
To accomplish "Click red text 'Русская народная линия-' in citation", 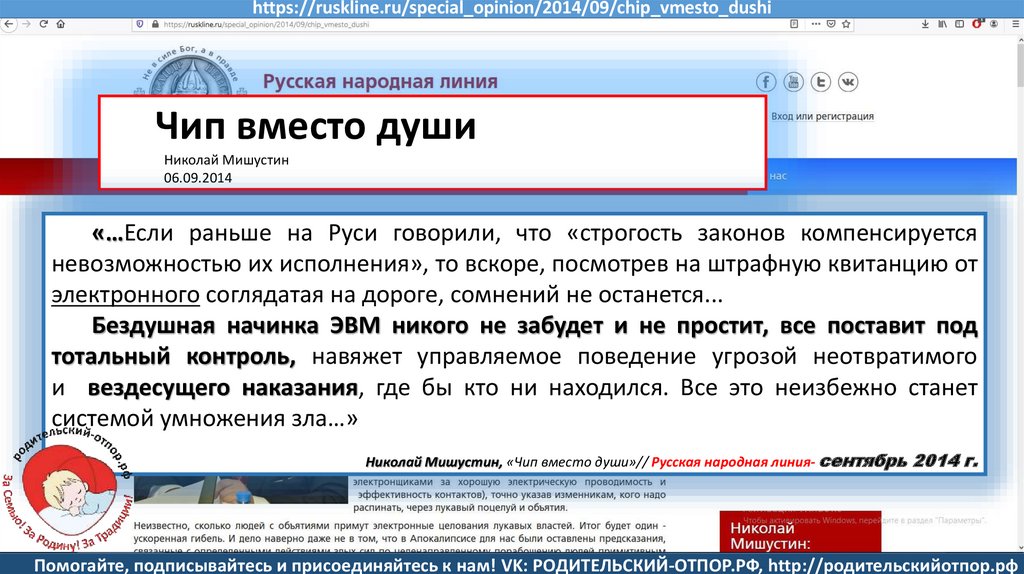I will pos(733,462).
